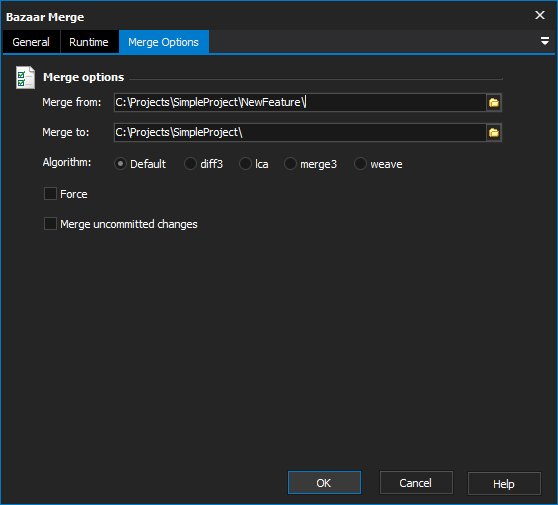
Task: Switch to the General tab
Action: (31, 42)
